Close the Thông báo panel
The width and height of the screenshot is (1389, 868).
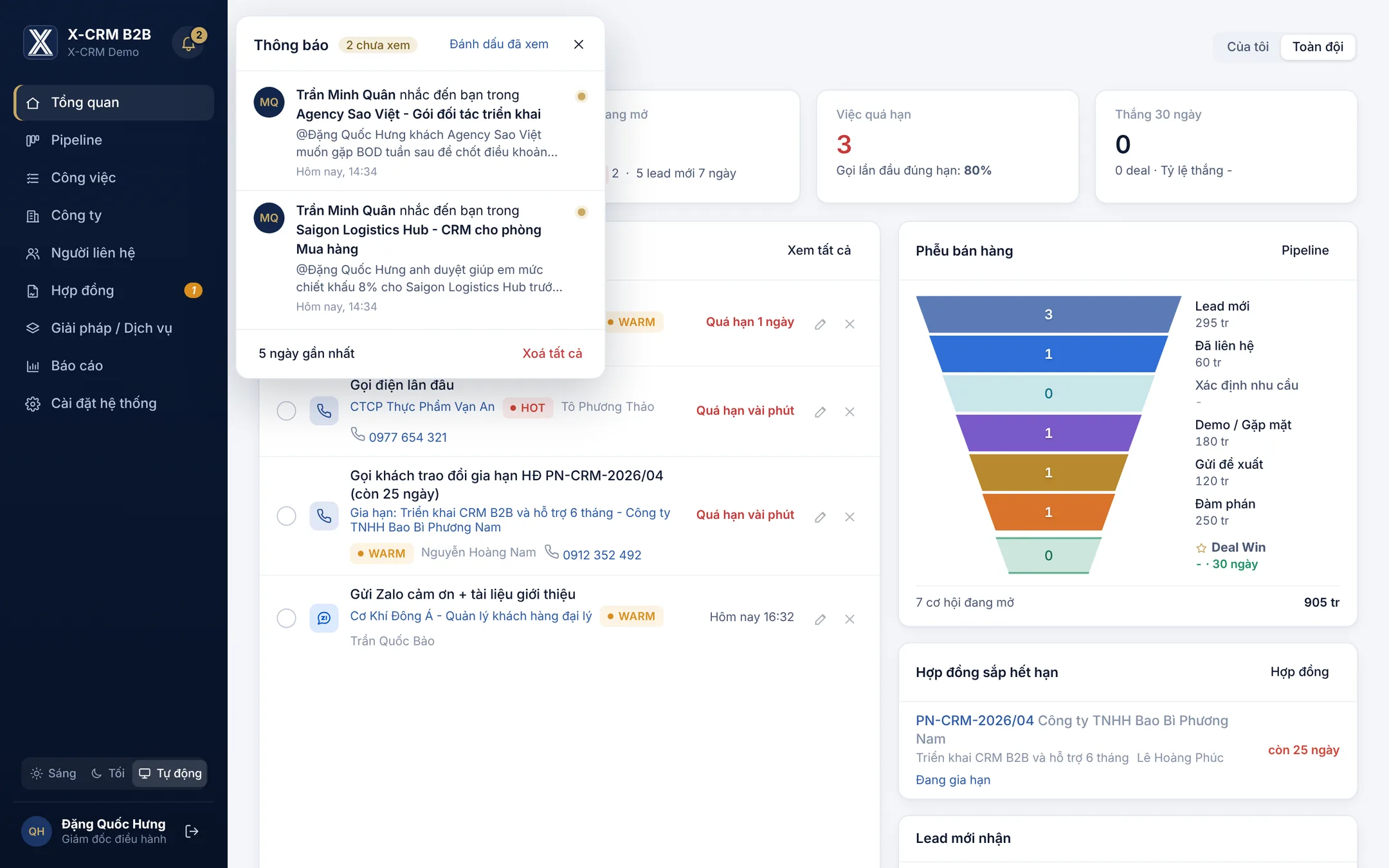579,44
